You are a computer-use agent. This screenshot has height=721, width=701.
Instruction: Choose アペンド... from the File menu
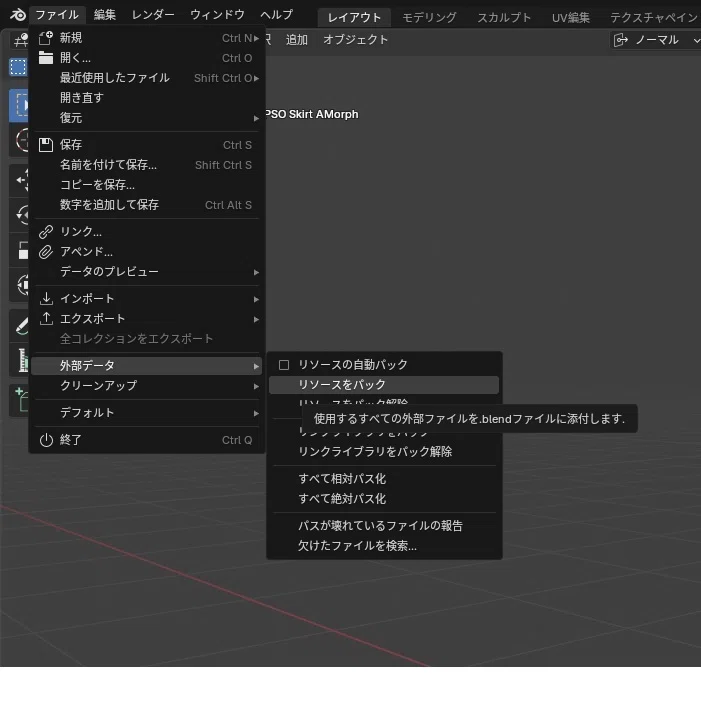click(147, 252)
